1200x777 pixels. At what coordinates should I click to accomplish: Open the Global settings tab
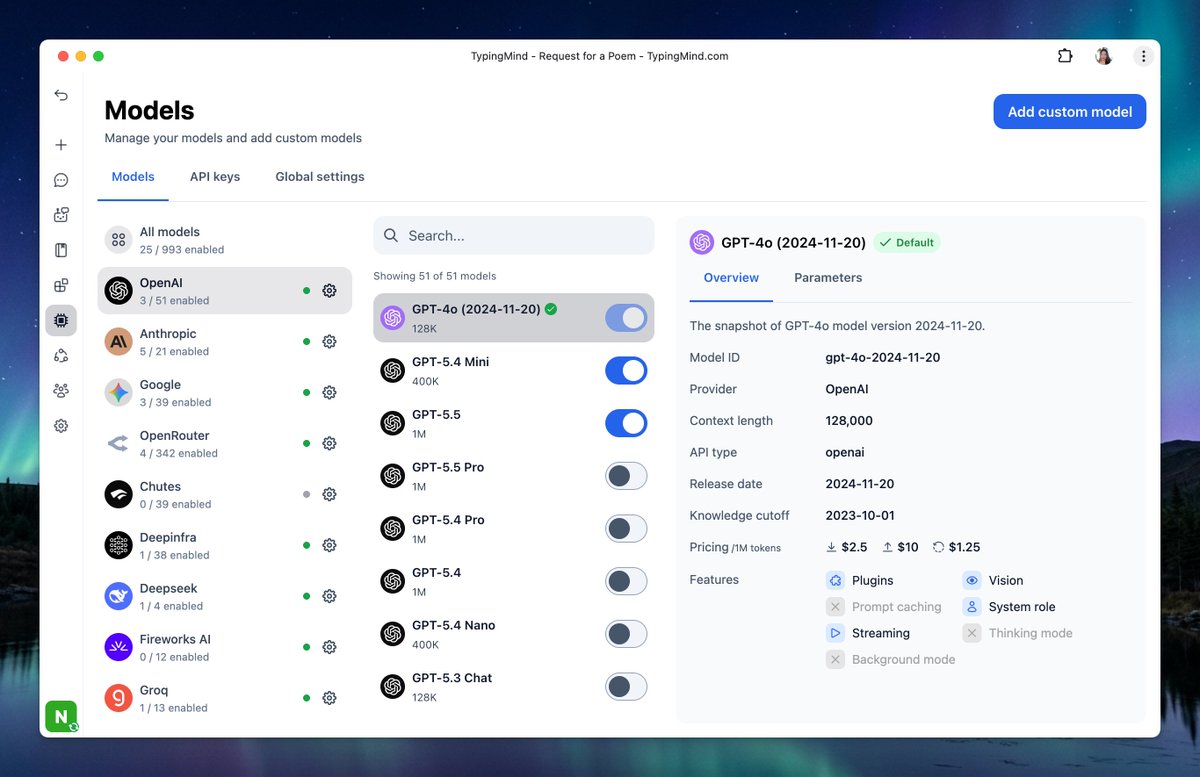(320, 177)
